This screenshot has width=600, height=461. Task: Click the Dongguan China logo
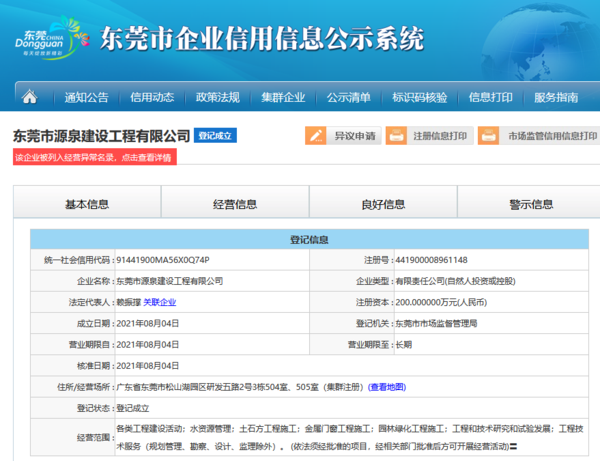click(52, 38)
